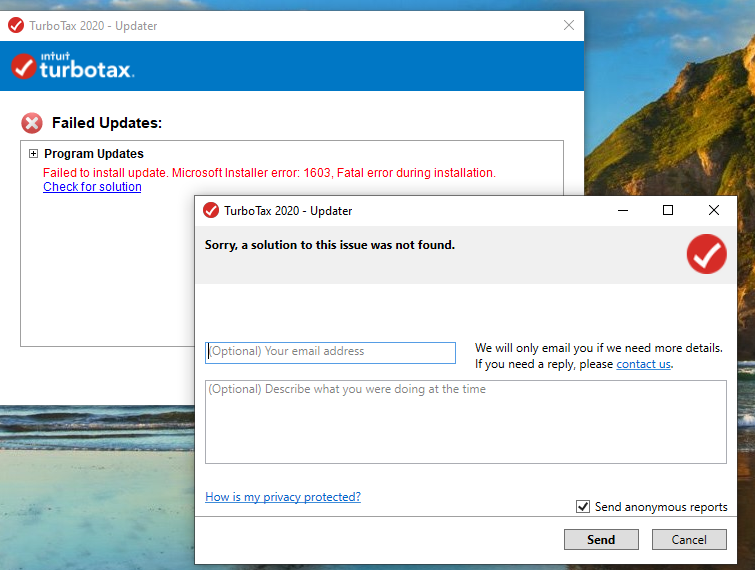Click the describe what you were doing box
This screenshot has width=755, height=570.
466,422
